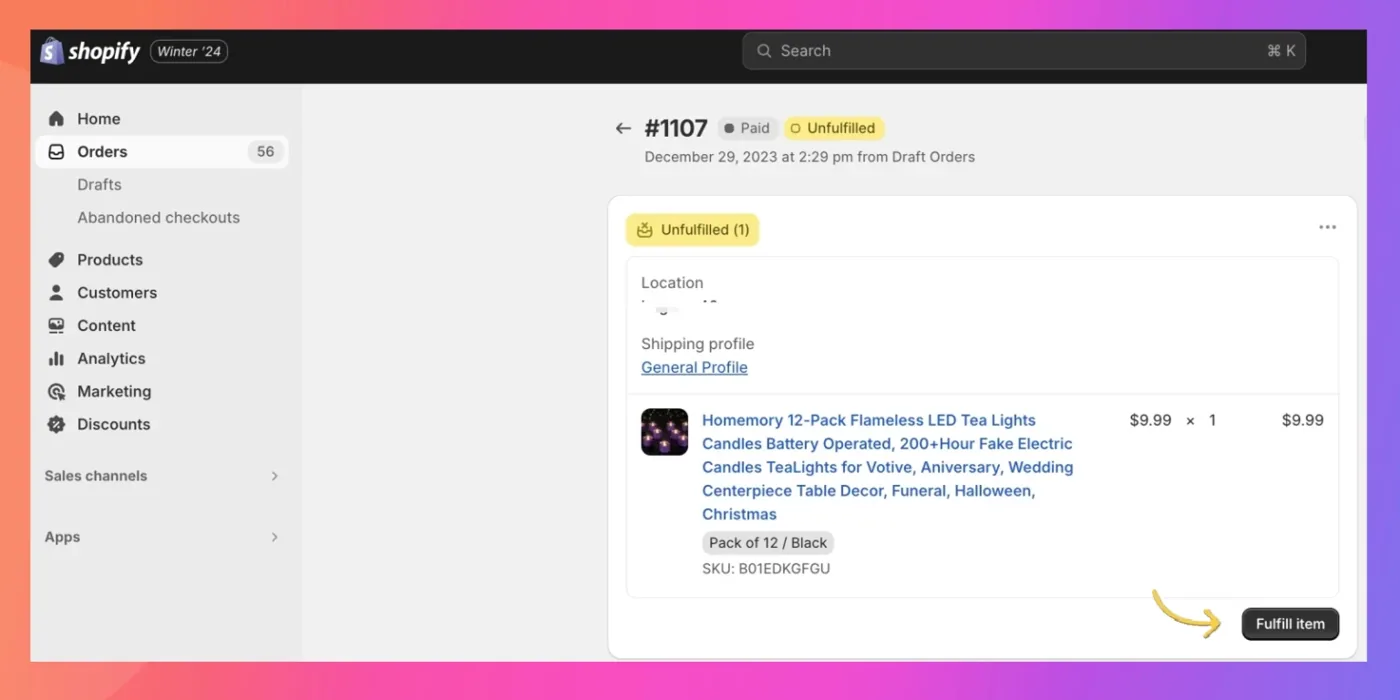Click the Orders count badge 56
Screen dimensions: 1400x700
coord(265,152)
